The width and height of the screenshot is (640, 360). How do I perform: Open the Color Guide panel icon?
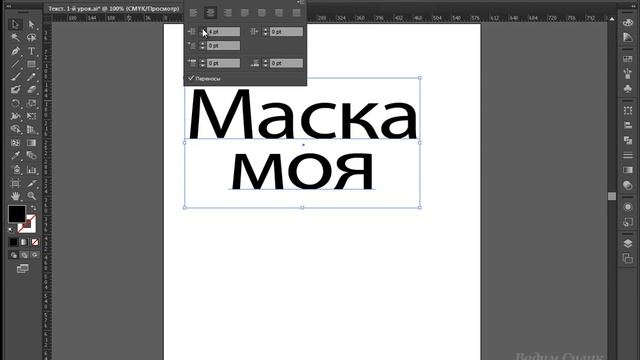pos(628,38)
